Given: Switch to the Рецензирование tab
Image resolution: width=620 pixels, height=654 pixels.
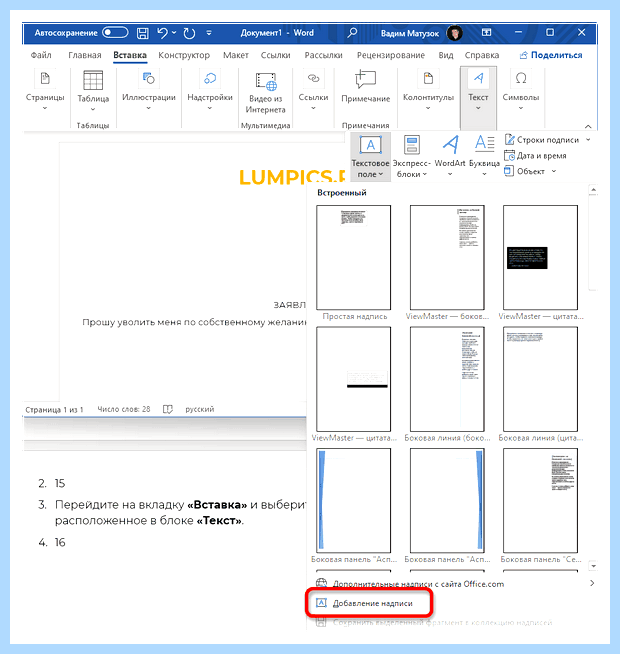Looking at the screenshot, I should click(391, 55).
